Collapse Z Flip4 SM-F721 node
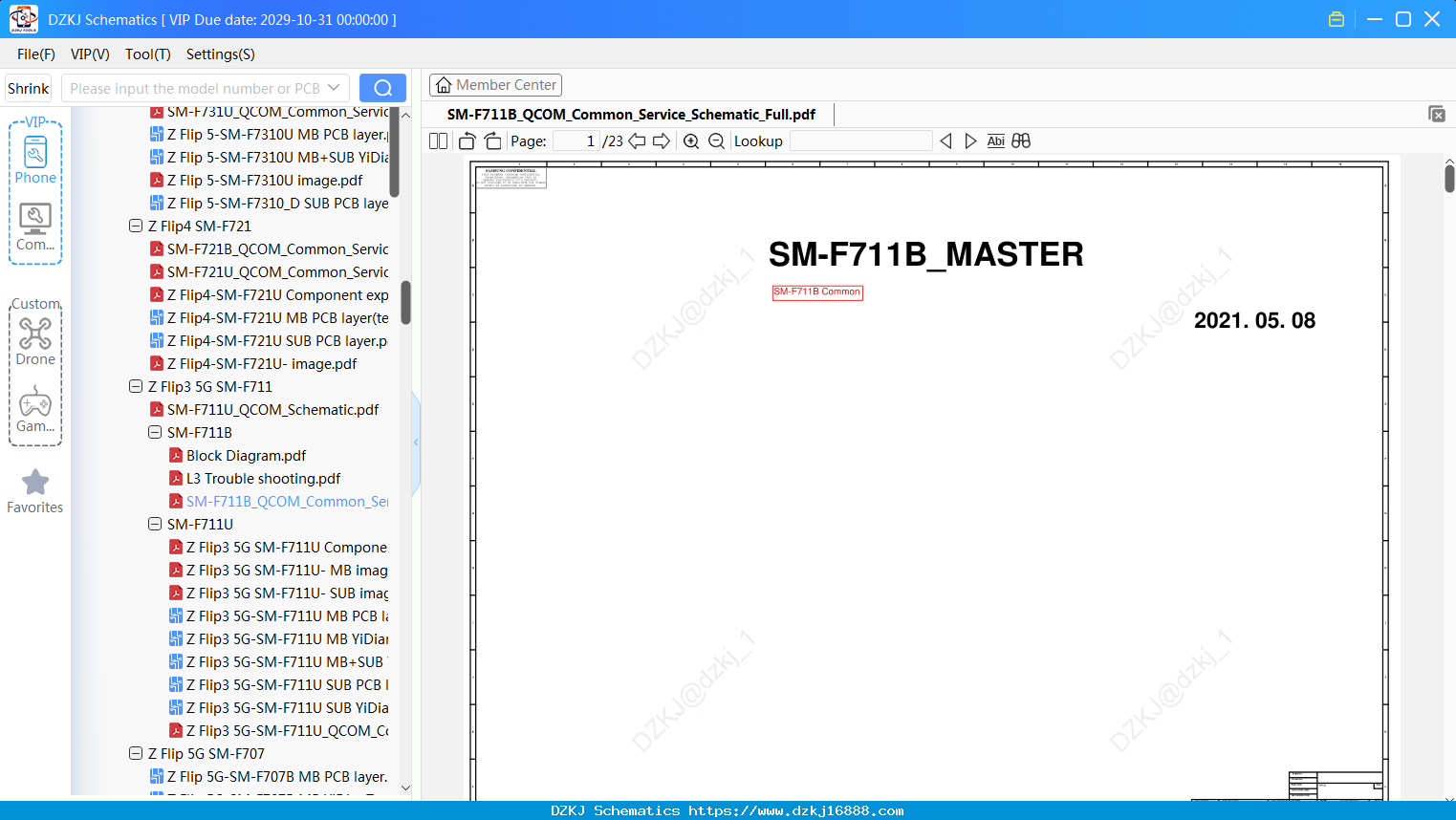1456x820 pixels. click(x=136, y=227)
